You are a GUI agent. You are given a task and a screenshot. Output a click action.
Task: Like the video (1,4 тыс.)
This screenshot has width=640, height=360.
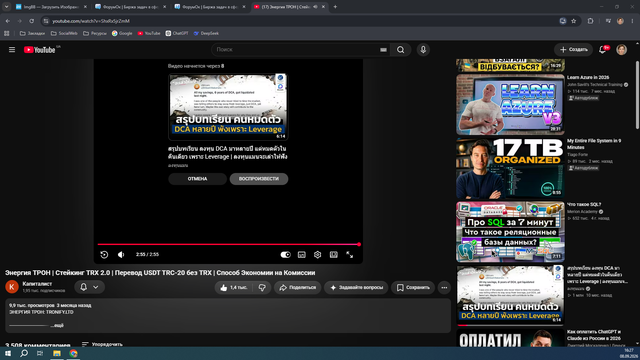[233, 287]
